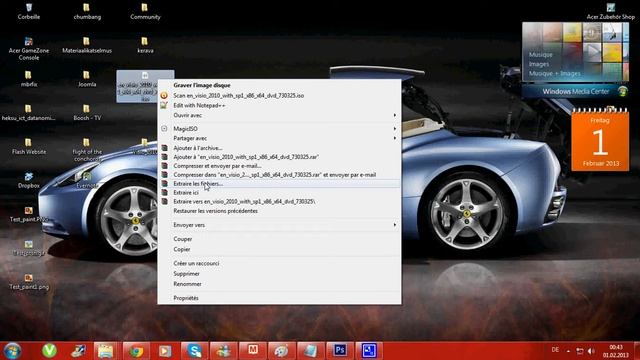Click the DE language indicator
Viewport: 640px width, 360px height.
click(x=555, y=350)
